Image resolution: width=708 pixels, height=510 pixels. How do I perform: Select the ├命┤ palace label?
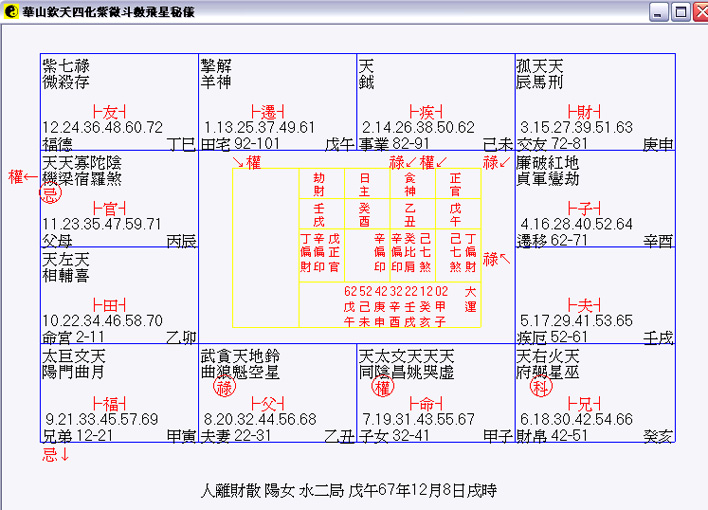(x=425, y=403)
